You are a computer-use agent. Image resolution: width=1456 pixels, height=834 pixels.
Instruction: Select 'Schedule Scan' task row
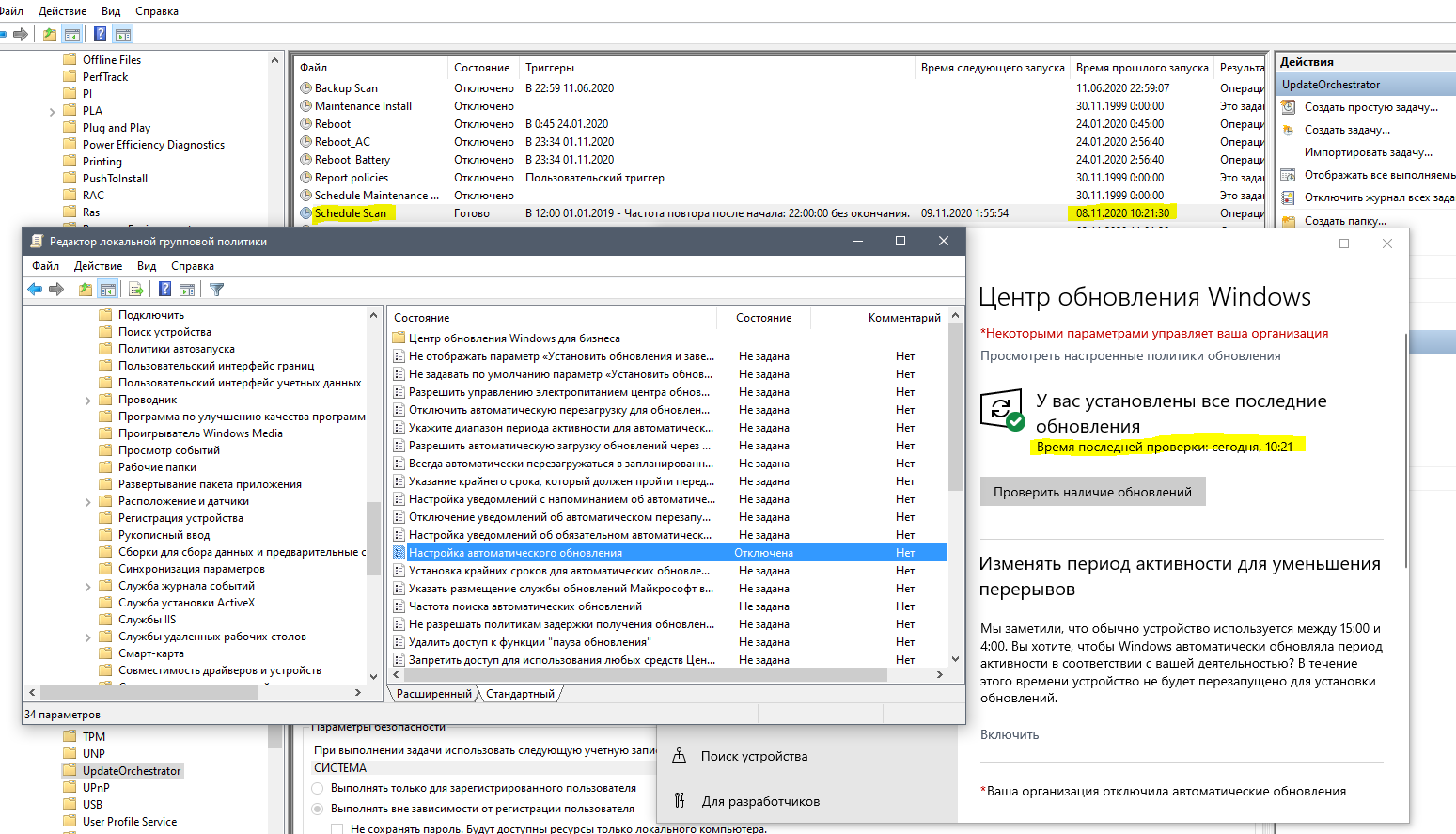pos(782,213)
